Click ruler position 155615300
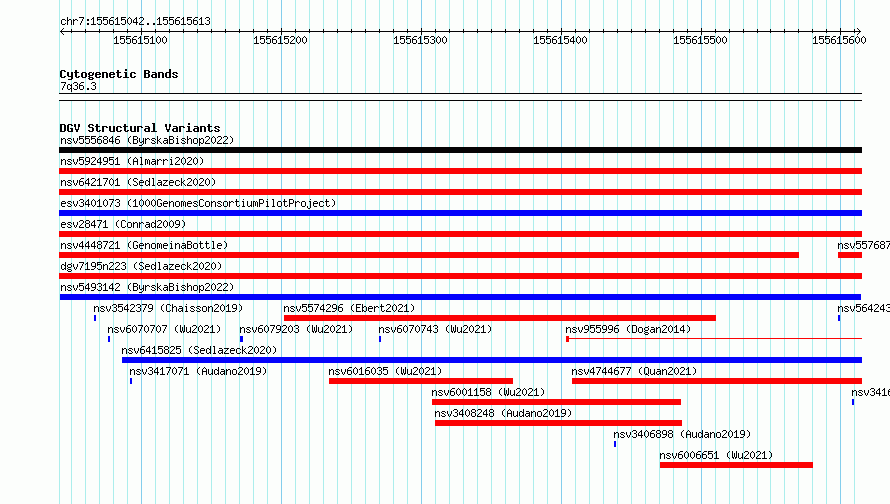The image size is (890, 504). (x=421, y=40)
